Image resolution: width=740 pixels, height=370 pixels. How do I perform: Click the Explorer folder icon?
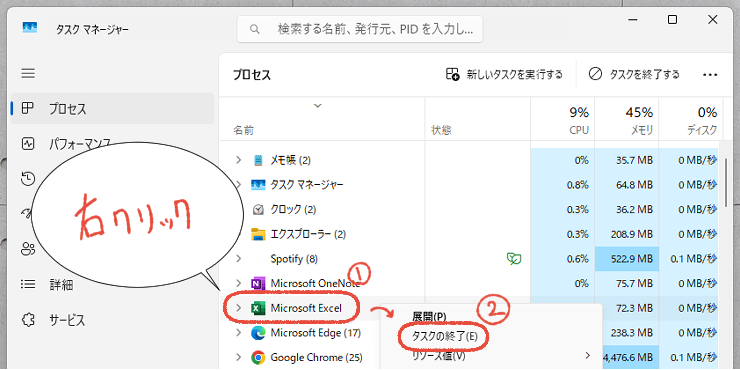258,234
